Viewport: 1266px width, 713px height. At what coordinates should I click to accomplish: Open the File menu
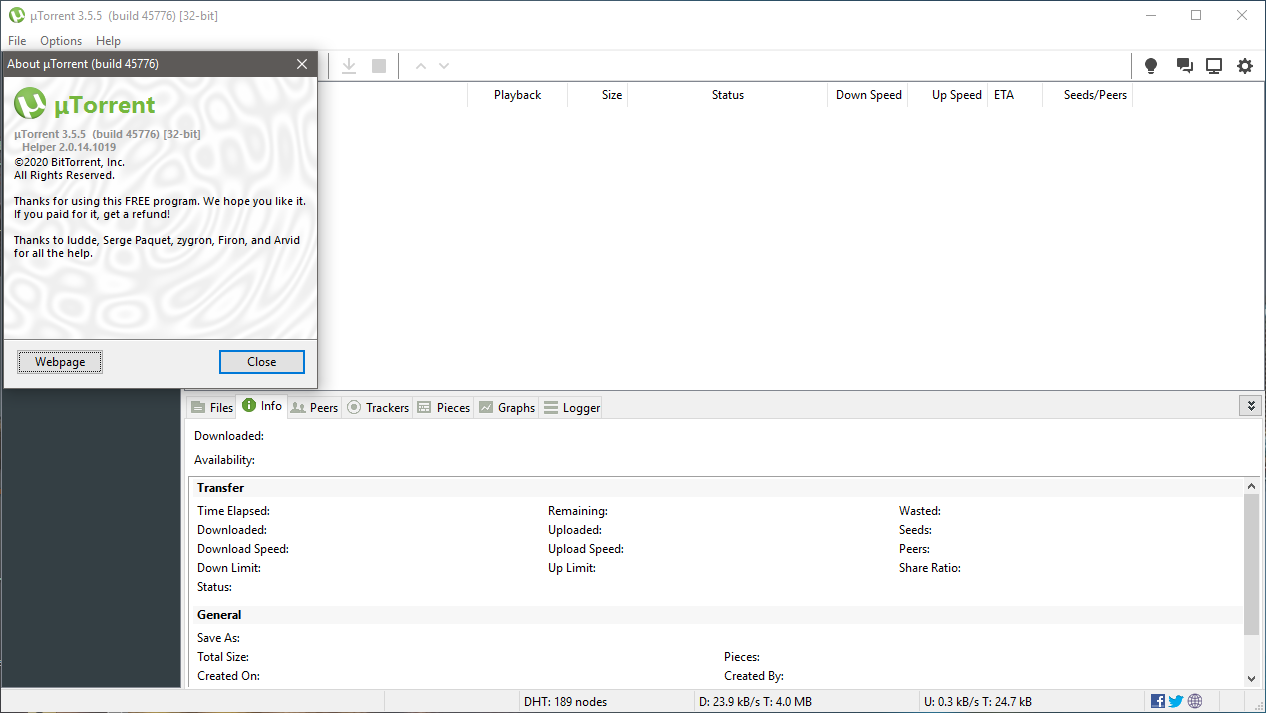[x=17, y=41]
